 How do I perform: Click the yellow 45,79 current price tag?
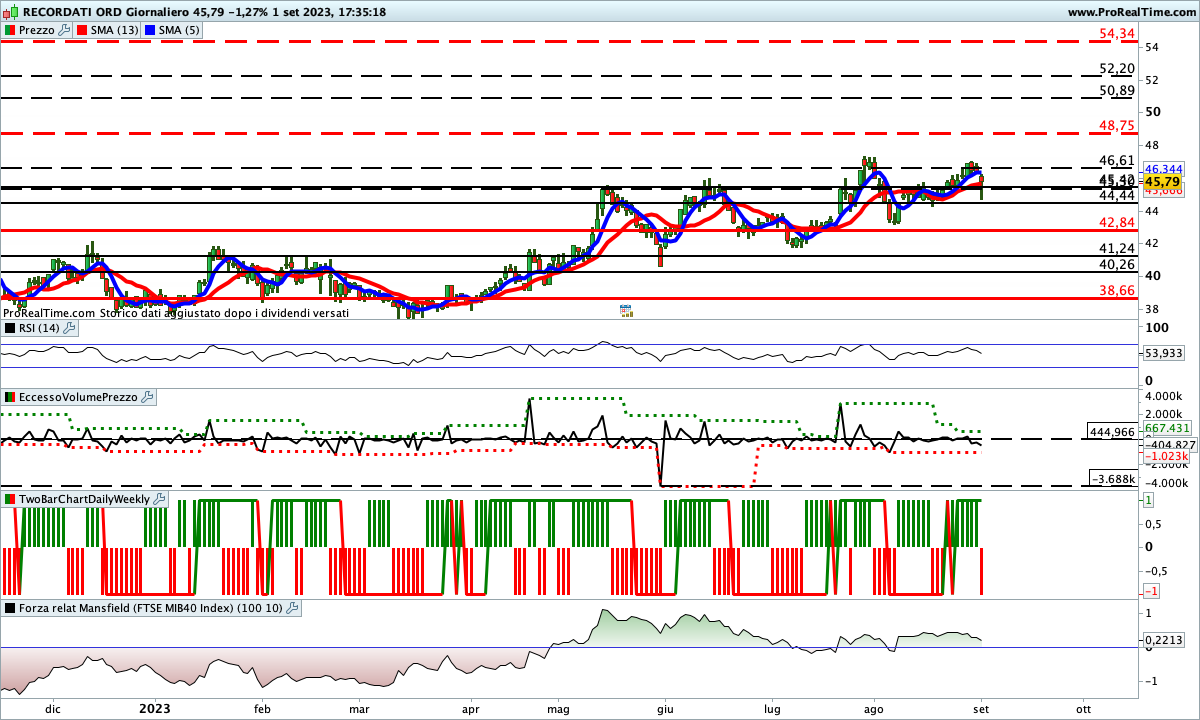[1160, 182]
